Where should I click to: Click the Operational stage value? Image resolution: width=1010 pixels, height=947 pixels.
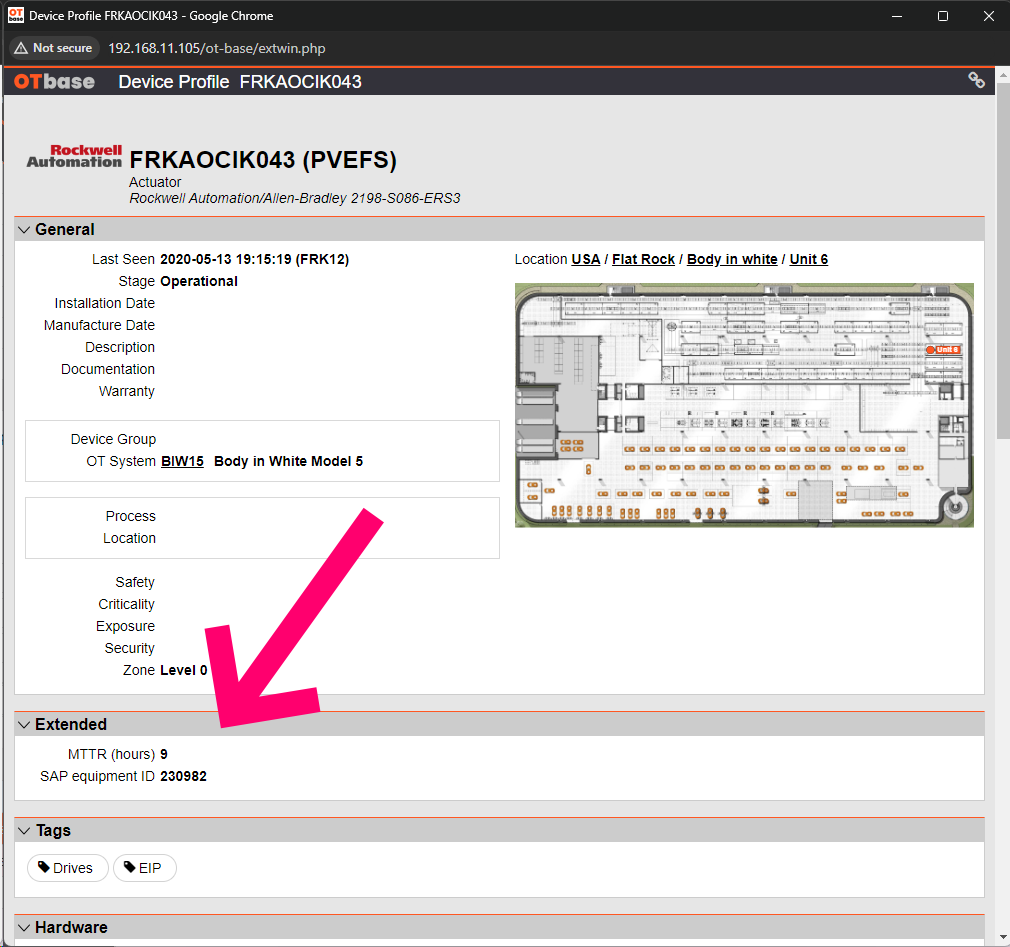[199, 282]
